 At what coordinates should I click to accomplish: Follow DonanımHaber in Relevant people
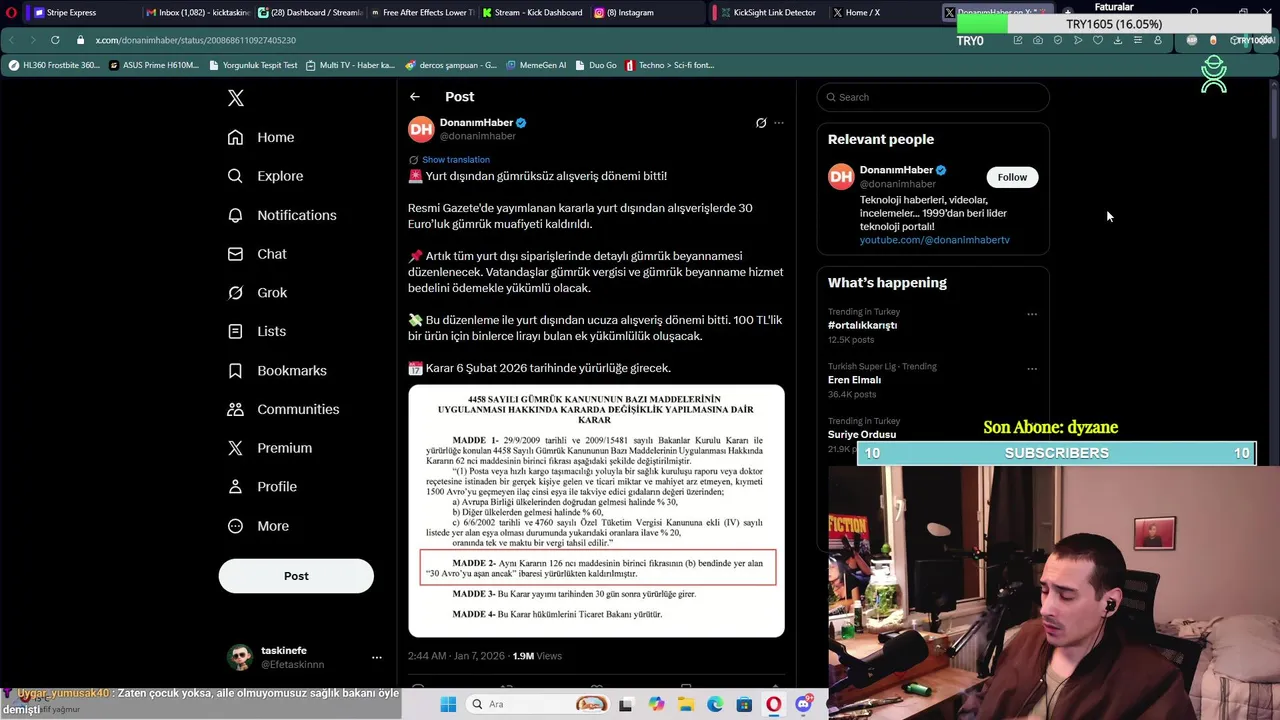pyautogui.click(x=1012, y=177)
